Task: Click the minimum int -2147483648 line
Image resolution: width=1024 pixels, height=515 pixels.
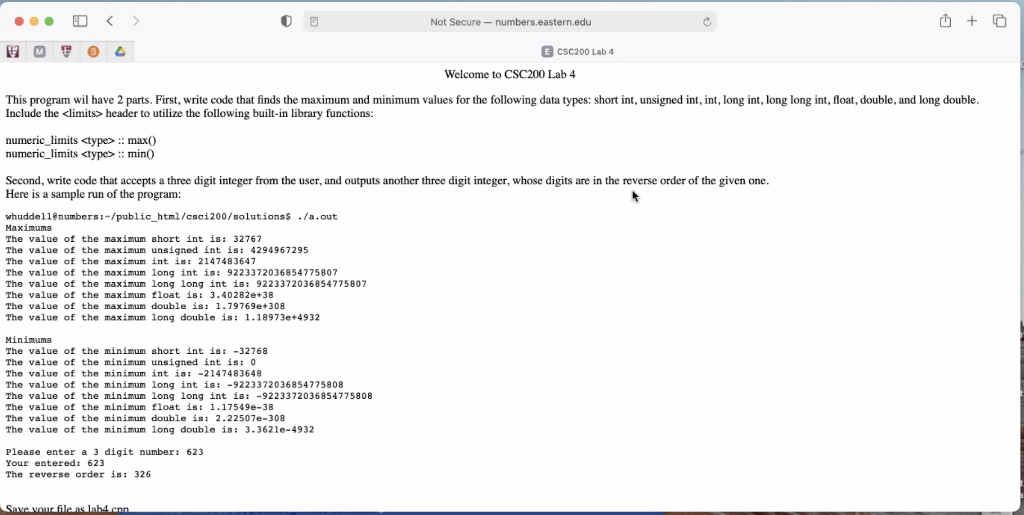Action: (133, 373)
